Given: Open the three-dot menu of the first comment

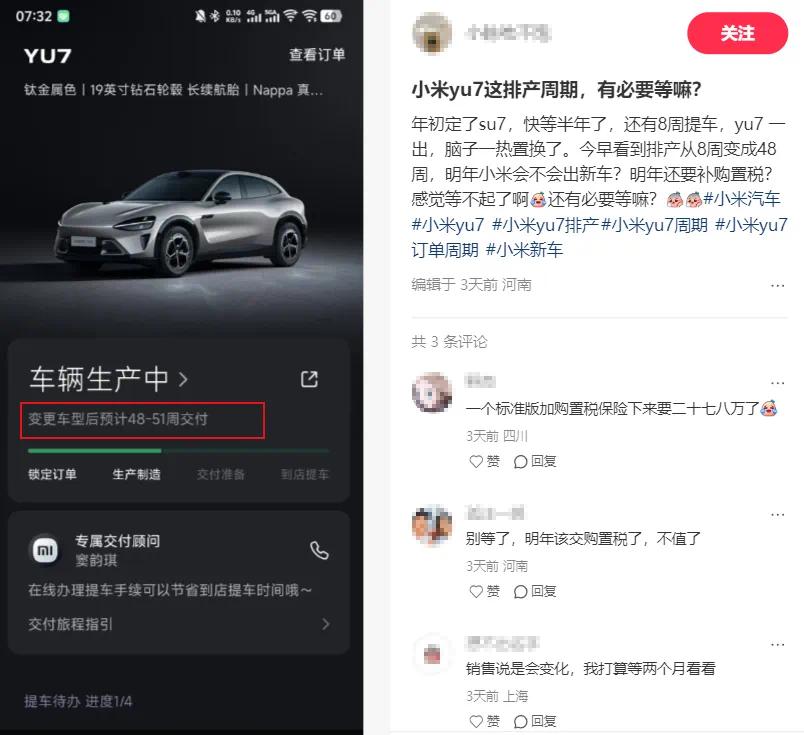Looking at the screenshot, I should tap(777, 383).
